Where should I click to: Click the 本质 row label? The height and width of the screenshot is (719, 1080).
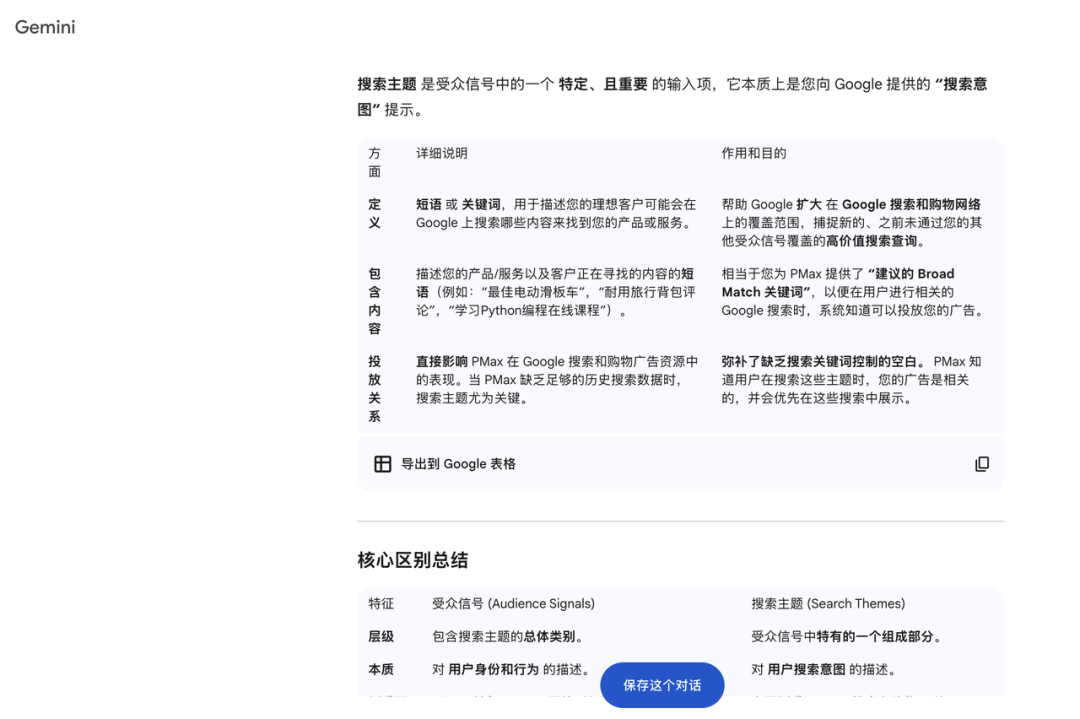pos(381,670)
